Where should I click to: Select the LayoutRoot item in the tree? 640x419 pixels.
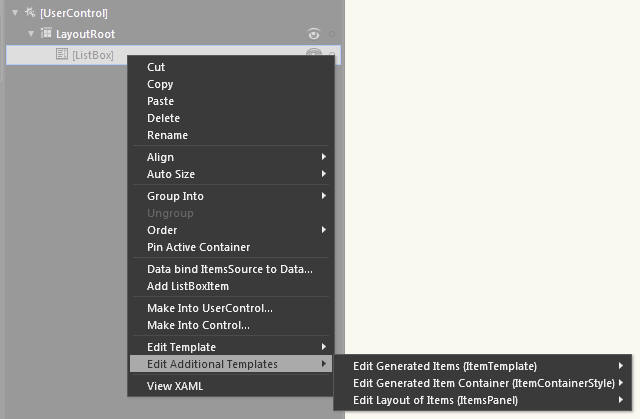[x=85, y=34]
